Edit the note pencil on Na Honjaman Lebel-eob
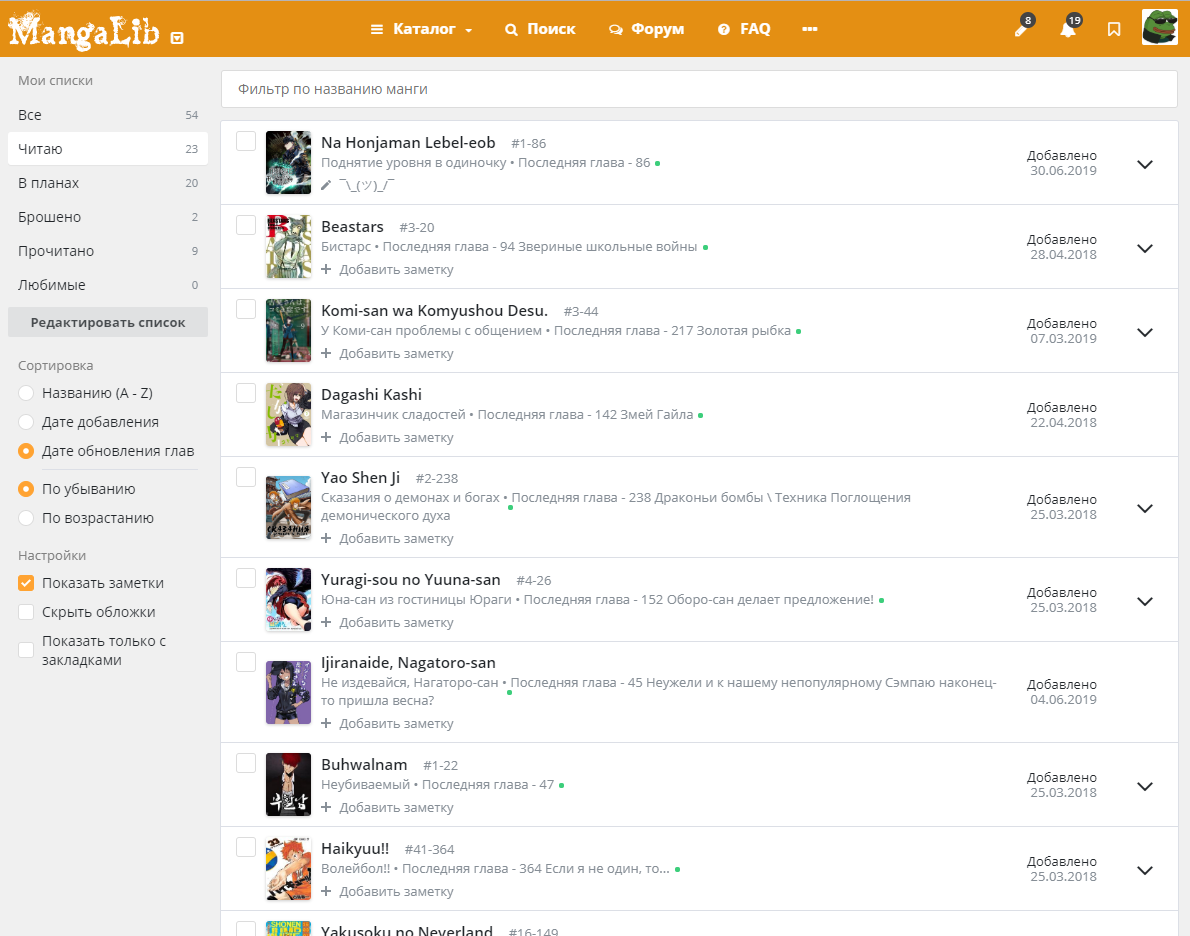This screenshot has height=936, width=1190. pyautogui.click(x=326, y=185)
